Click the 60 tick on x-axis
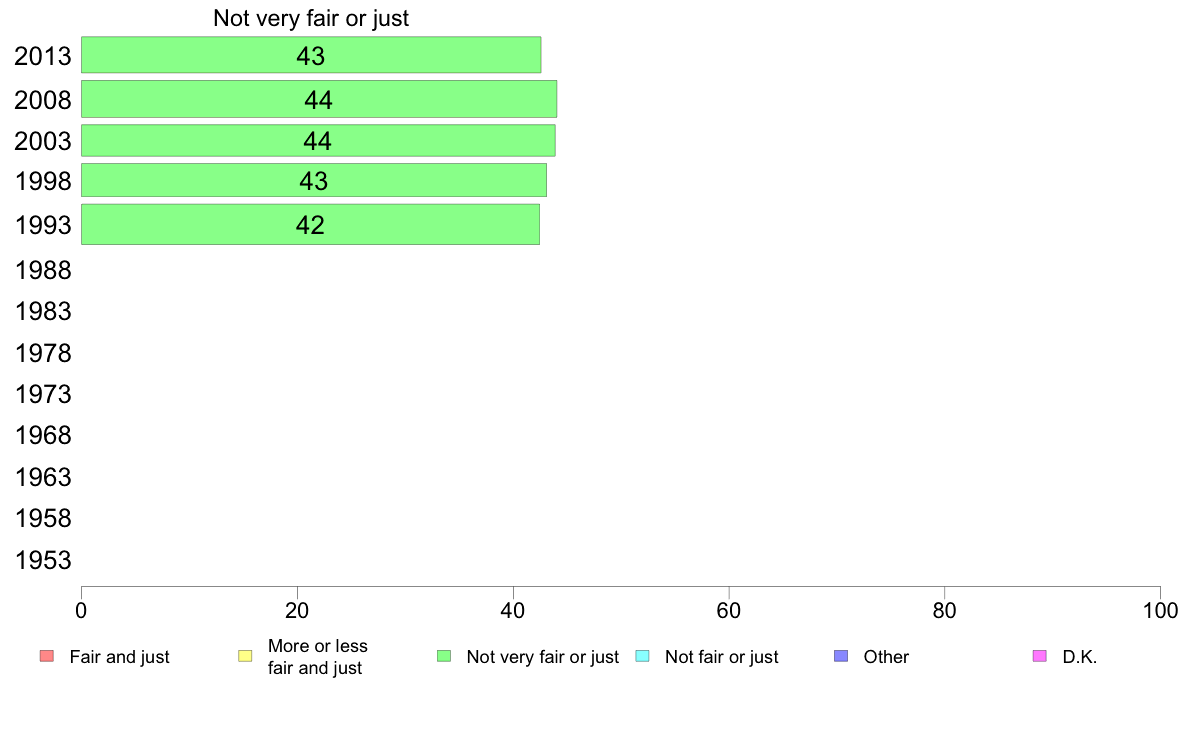 pos(728,611)
